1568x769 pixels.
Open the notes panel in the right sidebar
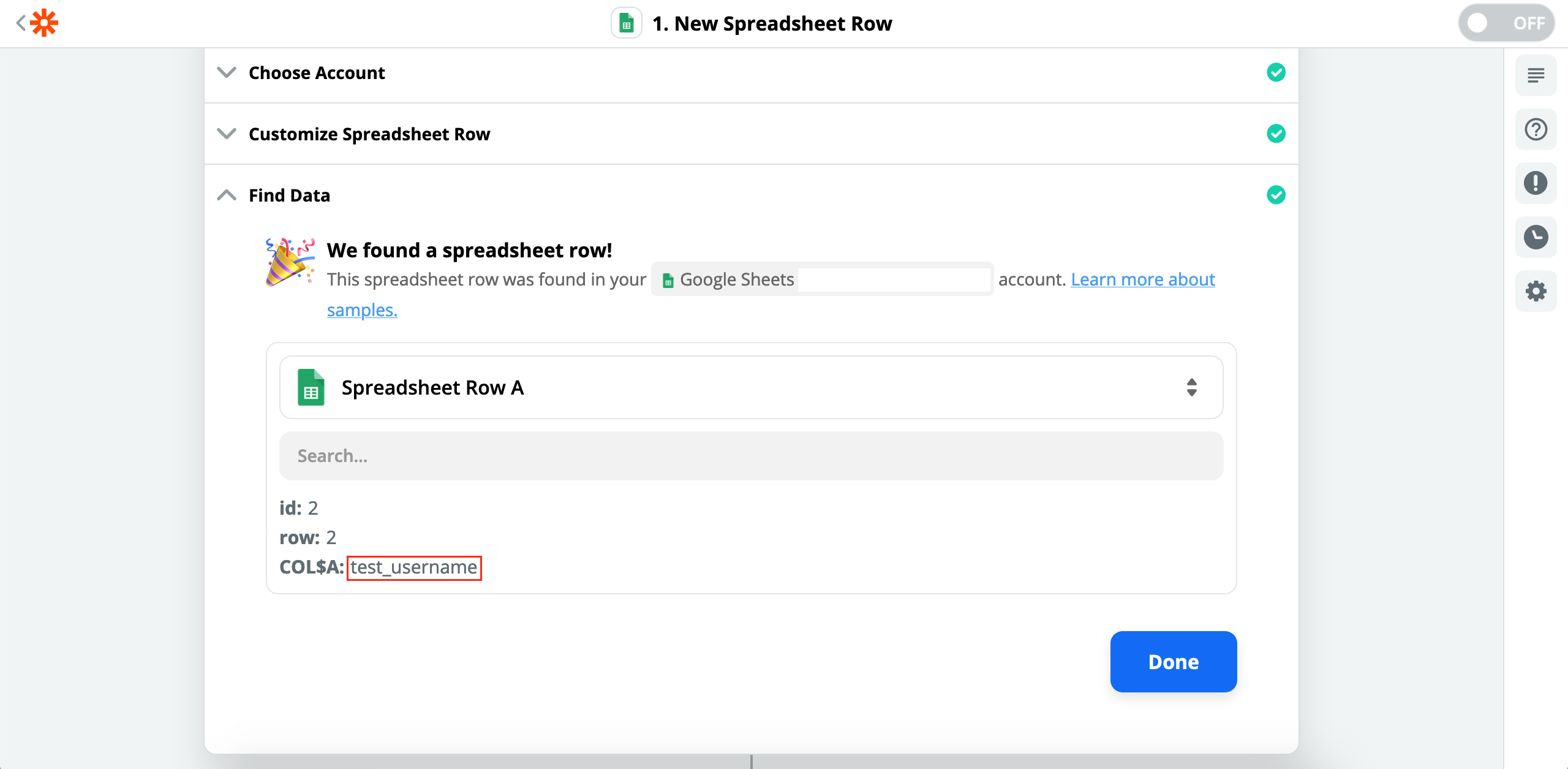[1536, 75]
